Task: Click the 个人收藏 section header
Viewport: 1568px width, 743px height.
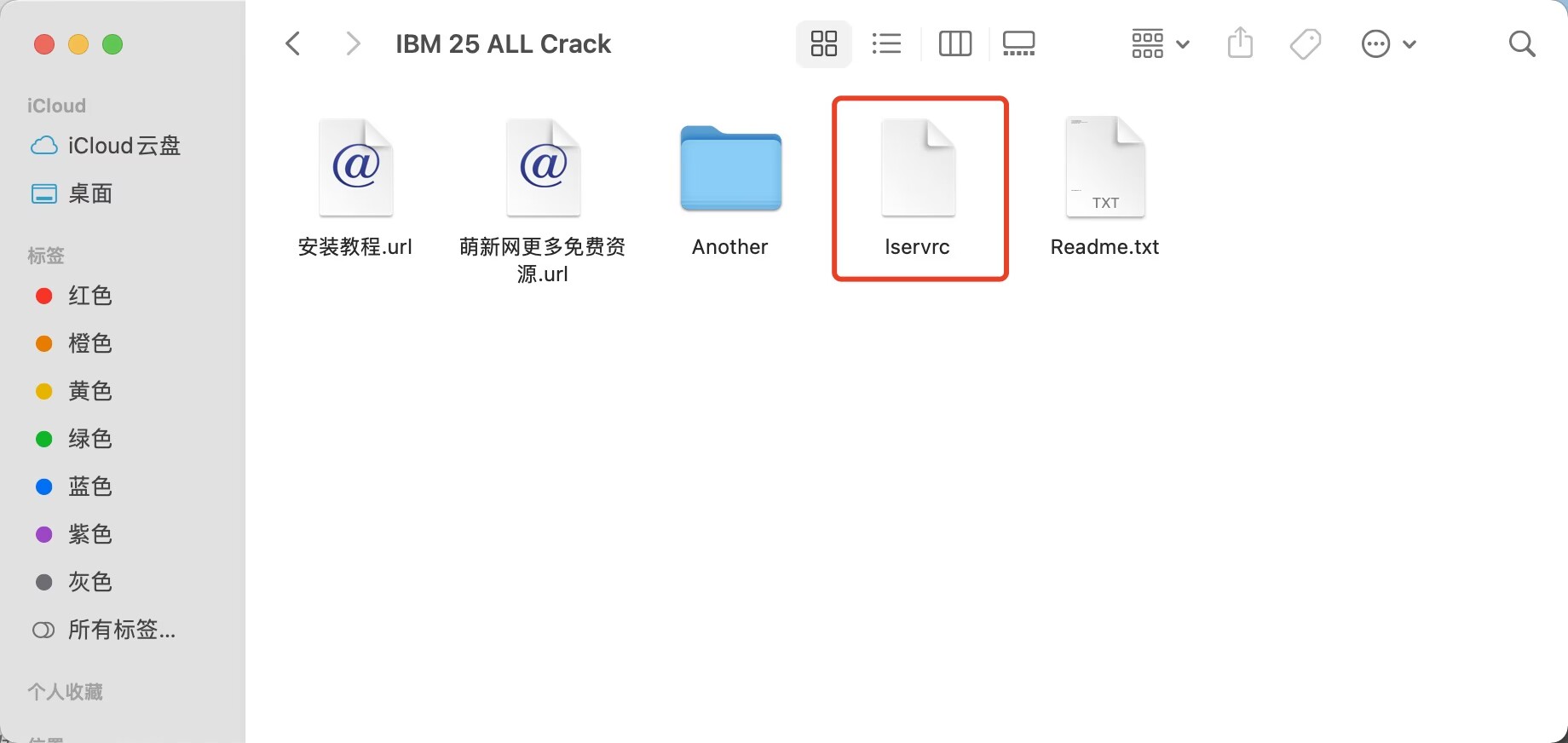Action: [65, 692]
